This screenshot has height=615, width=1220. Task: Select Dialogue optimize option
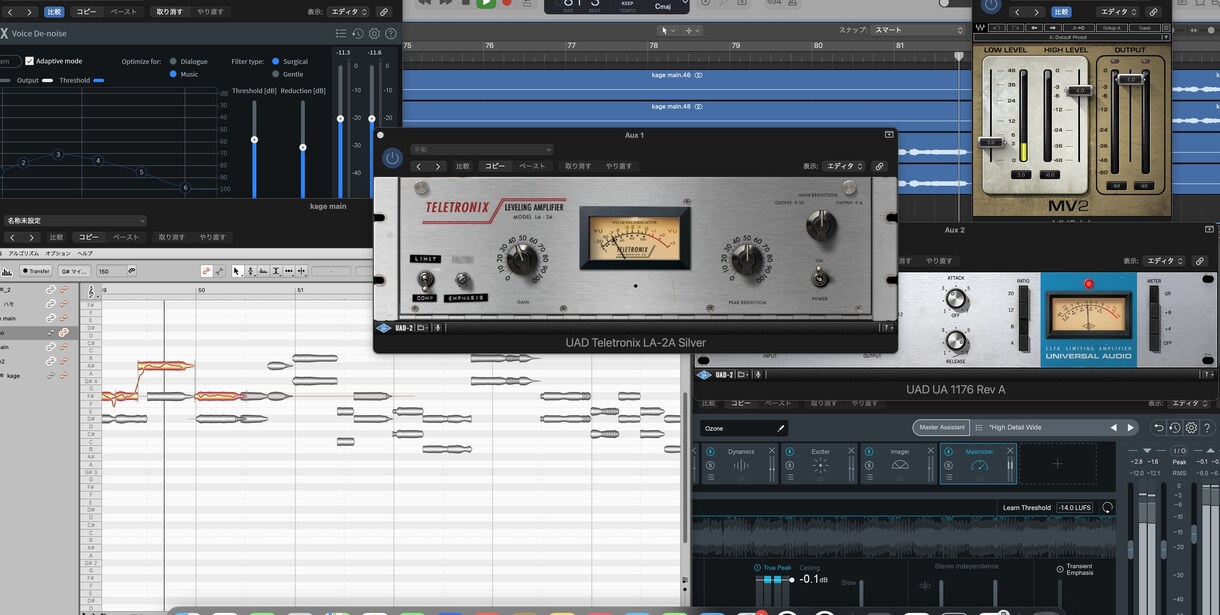pyautogui.click(x=173, y=61)
